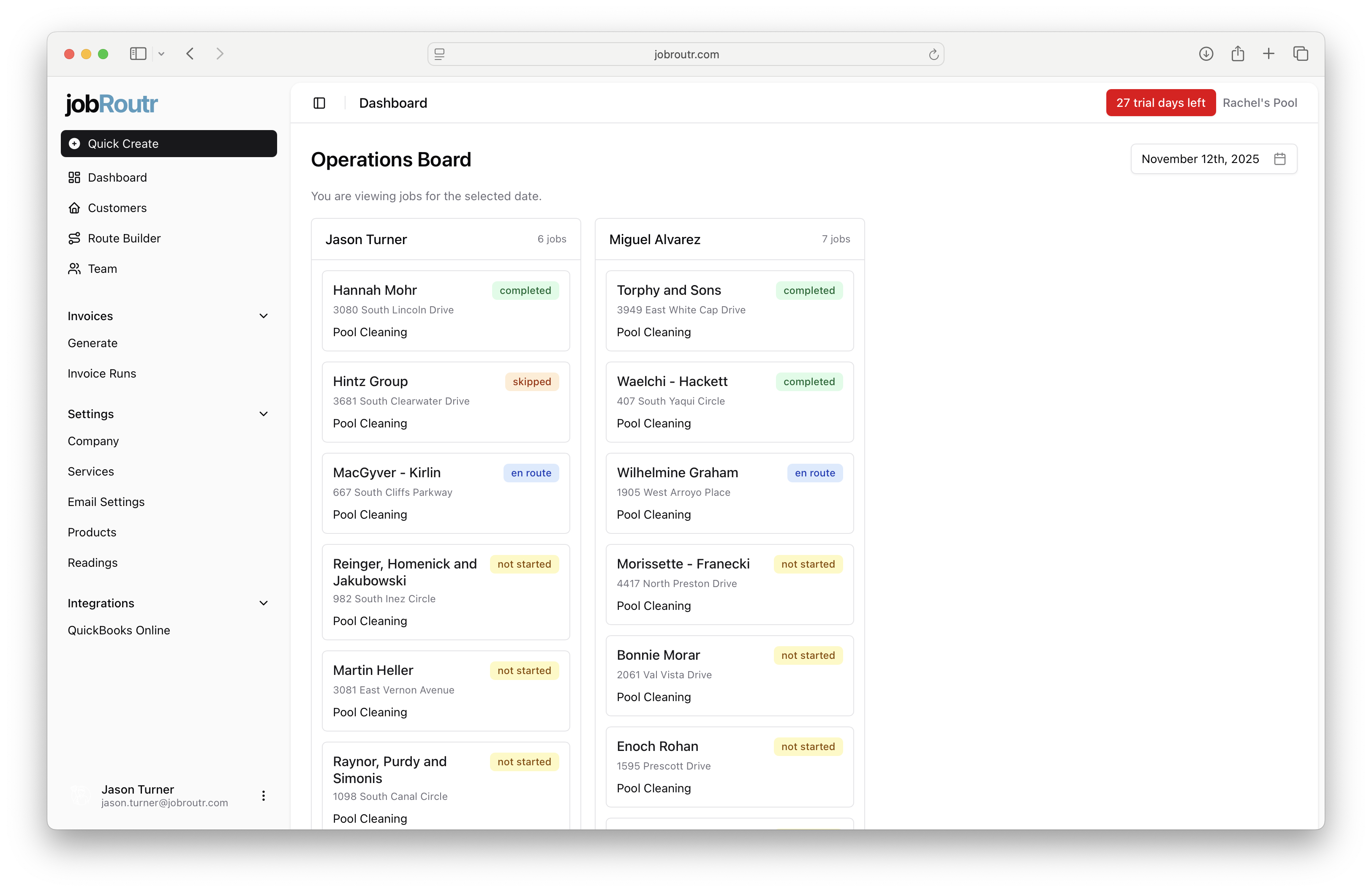Collapse the Settings section chevron

[x=264, y=414]
